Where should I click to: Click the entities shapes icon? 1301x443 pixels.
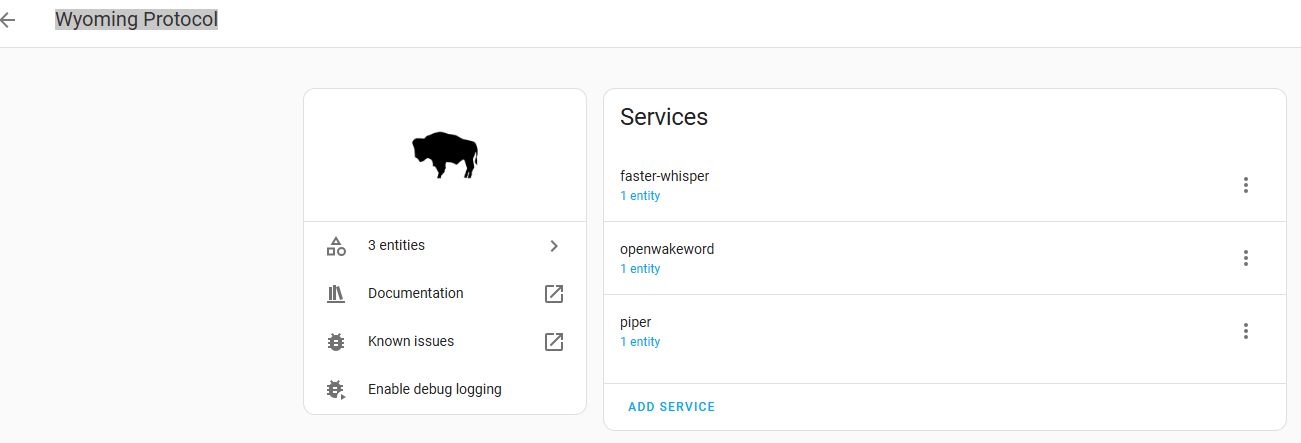(x=336, y=246)
